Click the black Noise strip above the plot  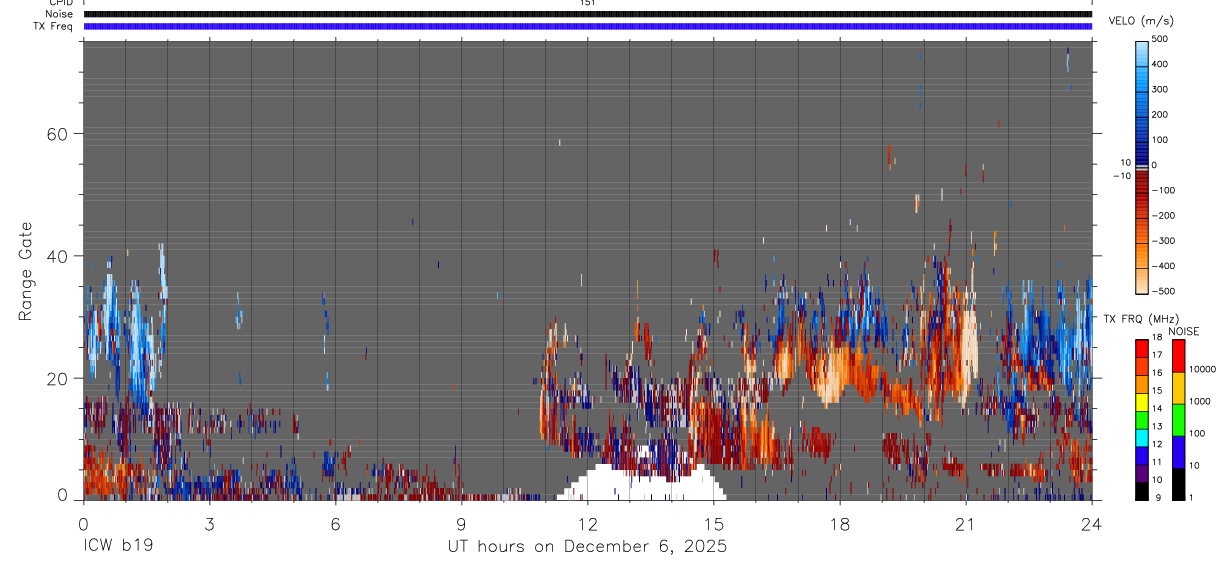pos(587,14)
